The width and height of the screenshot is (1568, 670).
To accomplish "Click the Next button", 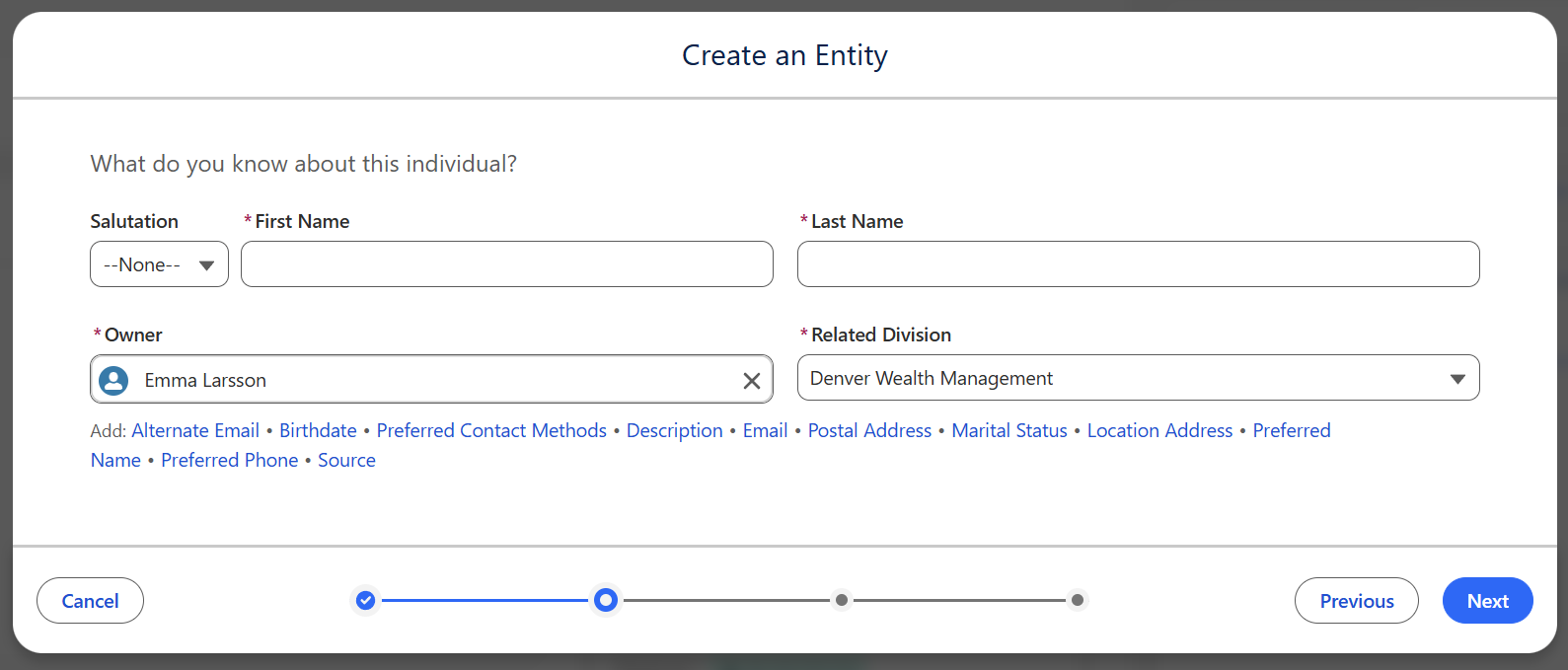I will coord(1487,601).
